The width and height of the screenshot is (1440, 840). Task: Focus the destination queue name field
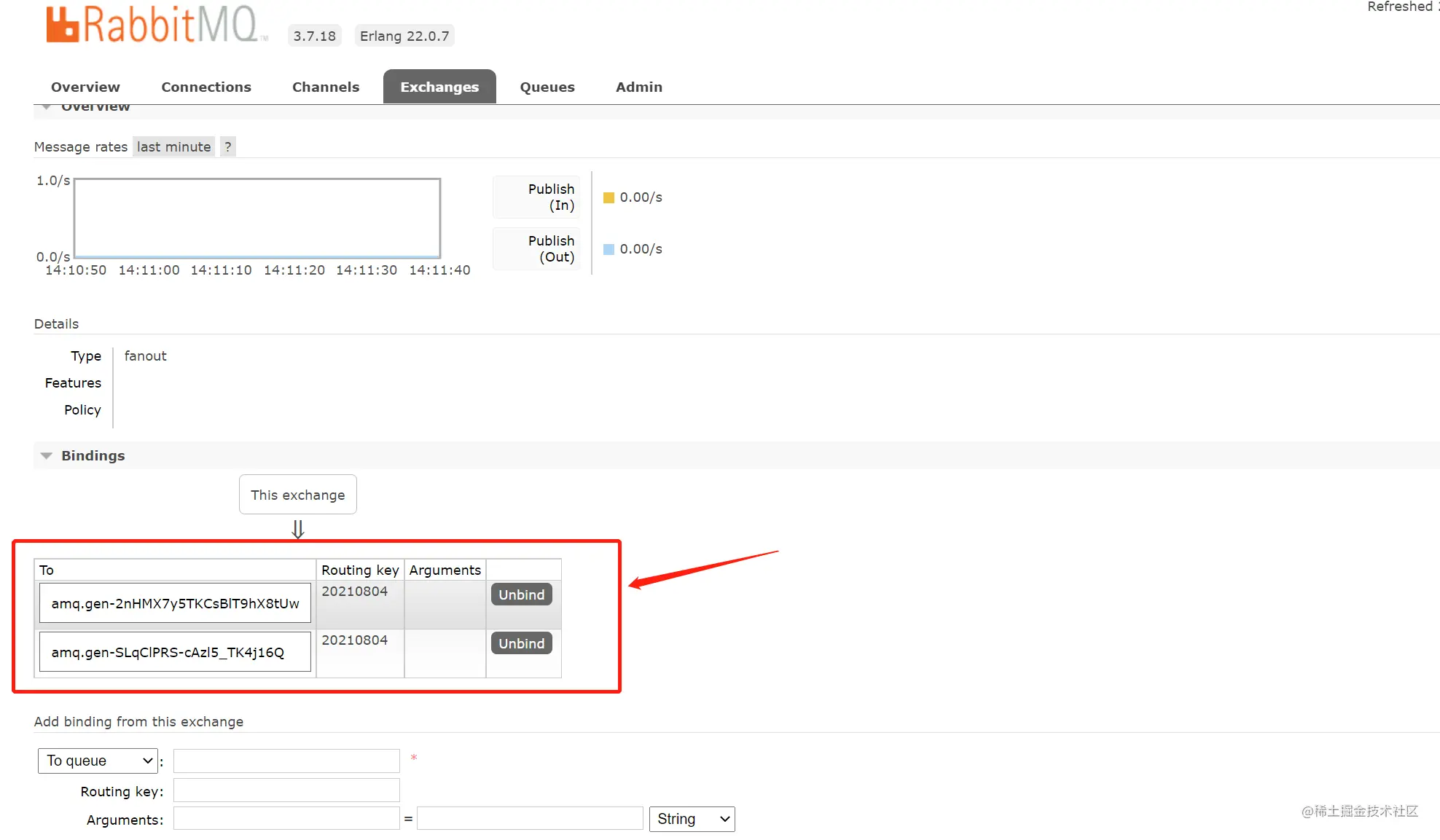pos(286,761)
